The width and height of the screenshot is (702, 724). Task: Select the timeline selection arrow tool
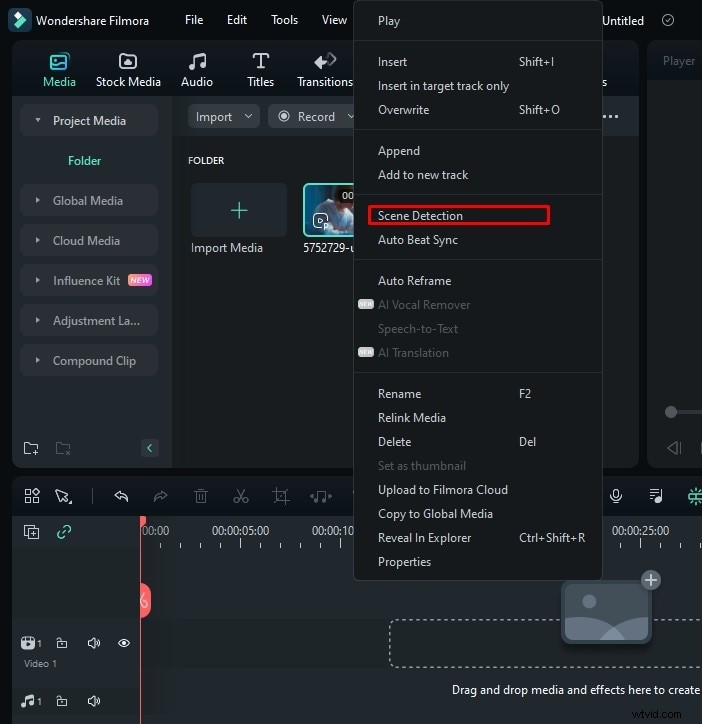click(x=63, y=496)
